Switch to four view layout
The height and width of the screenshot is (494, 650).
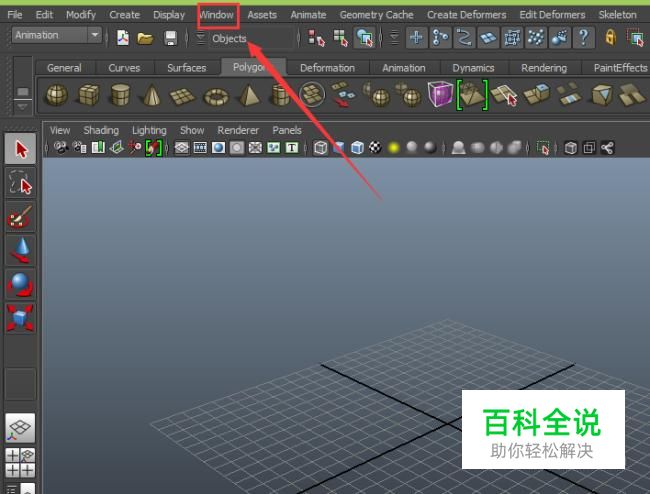[20, 463]
